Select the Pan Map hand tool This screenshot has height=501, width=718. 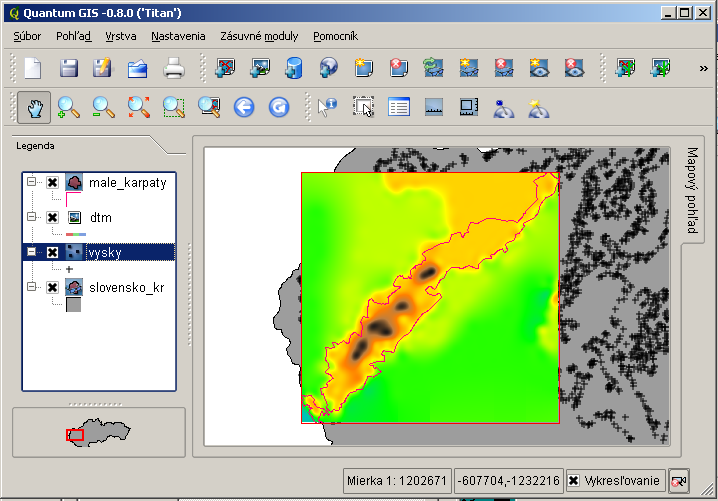34,107
